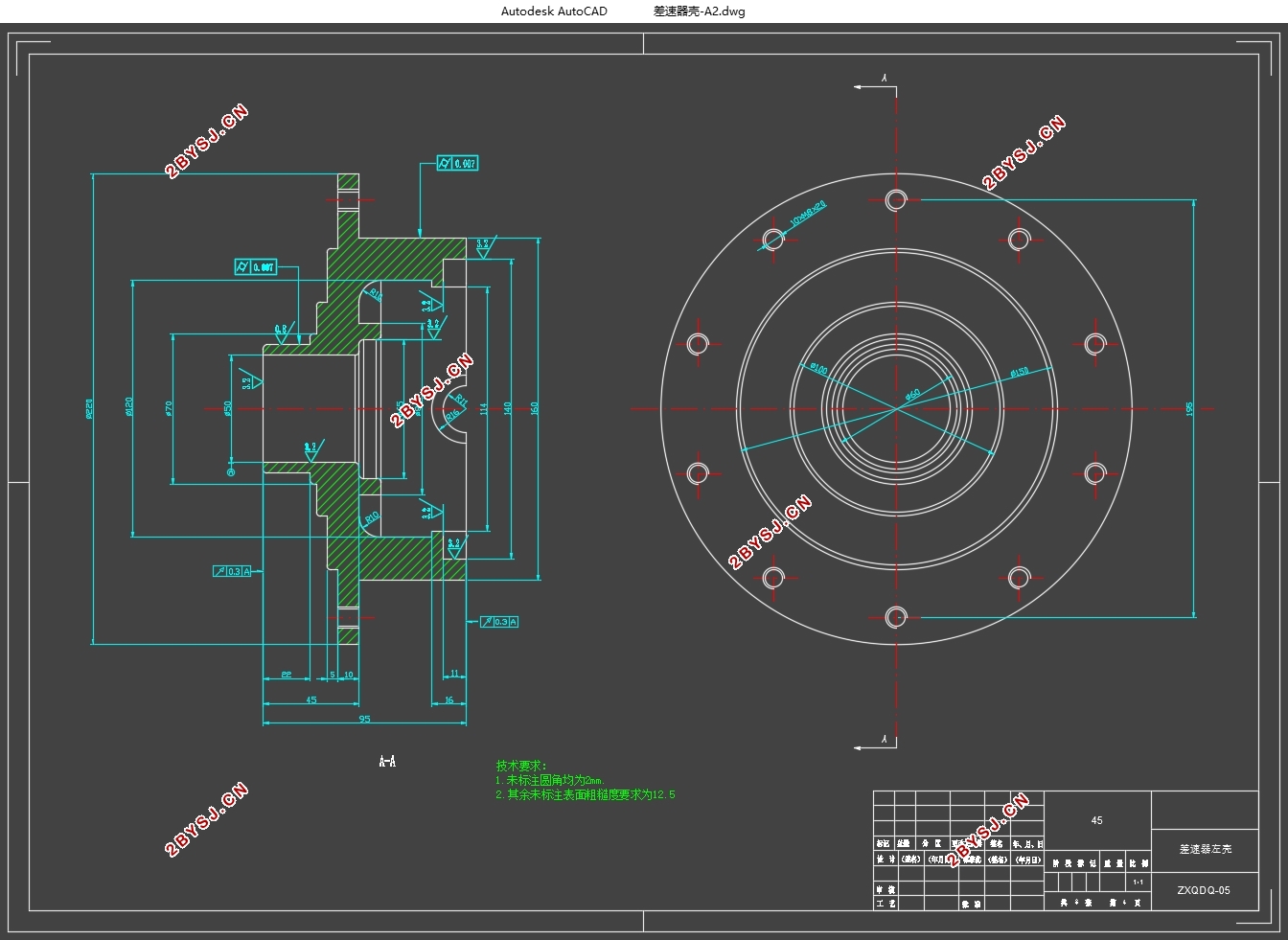Viewport: 1288px width, 940px height.
Task: Click the A-A section view label
Action: tap(387, 761)
